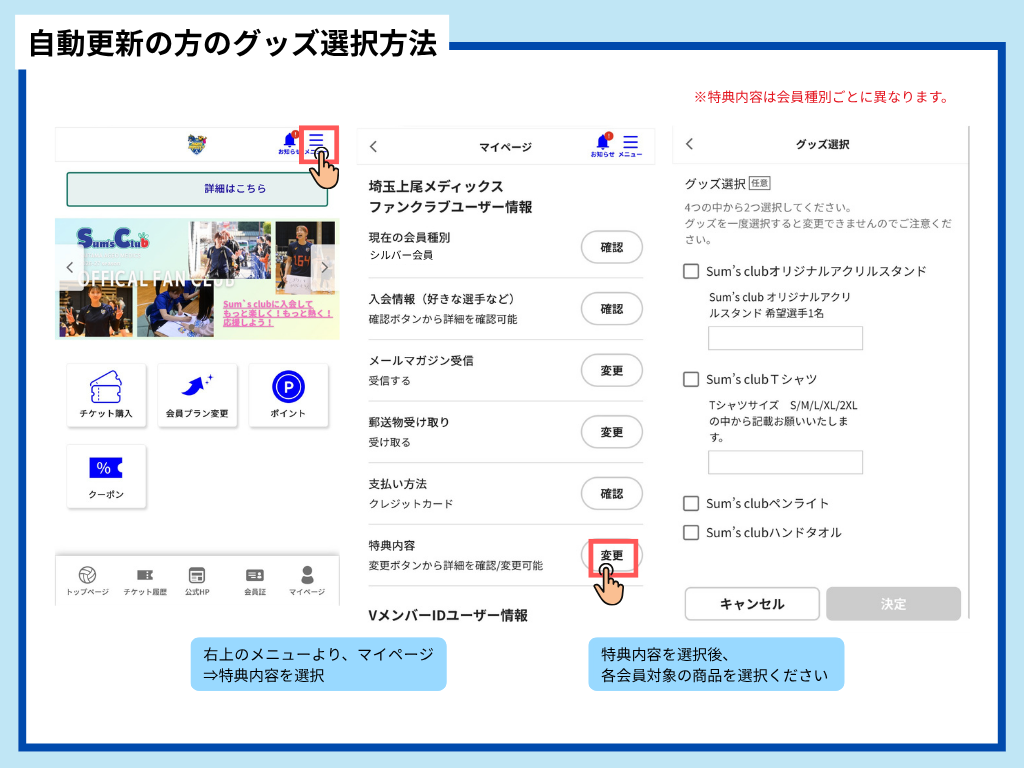
Task: Open notifications bell on home screen
Action: click(x=289, y=144)
